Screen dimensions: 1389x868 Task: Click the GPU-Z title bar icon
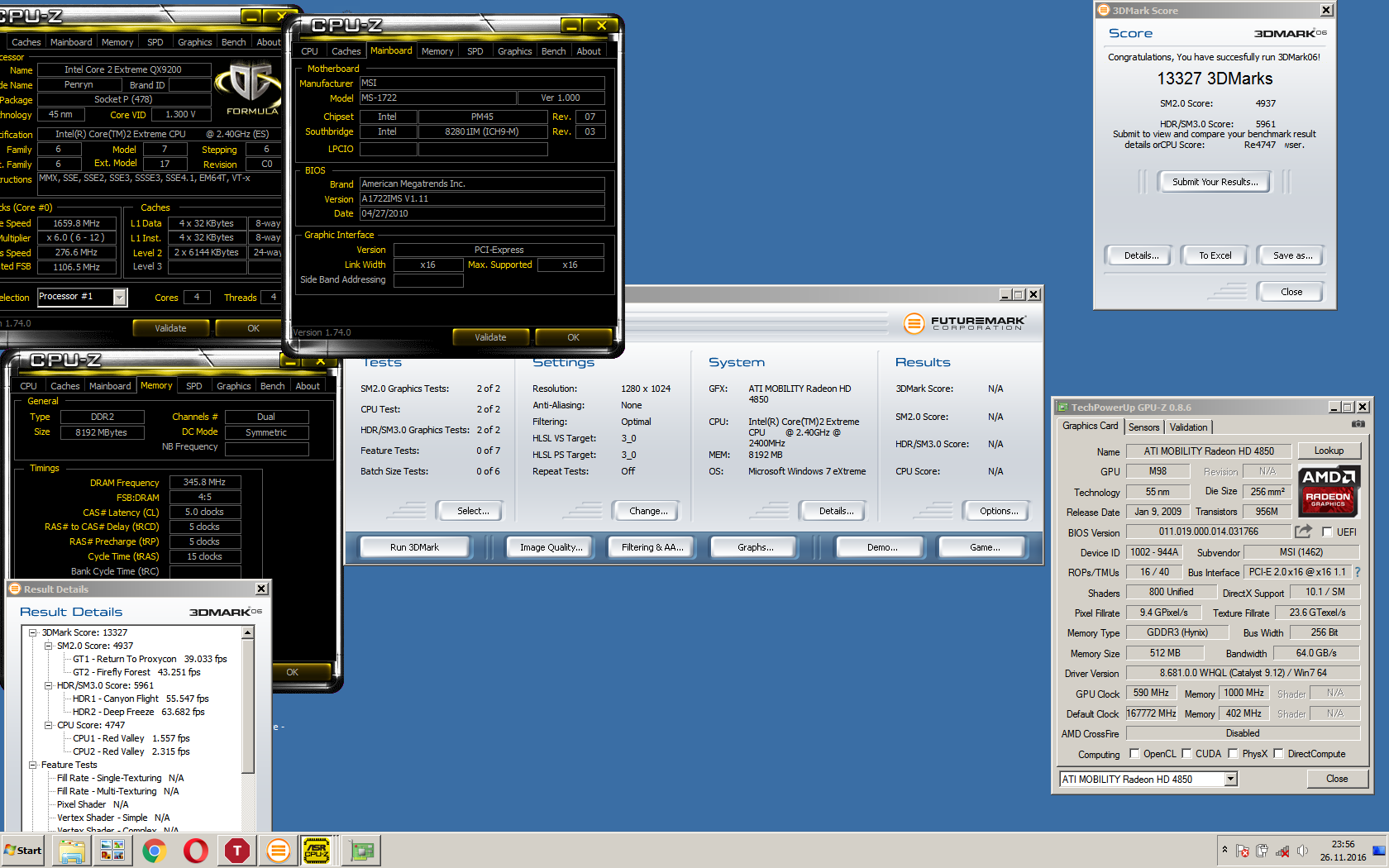pos(1062,407)
